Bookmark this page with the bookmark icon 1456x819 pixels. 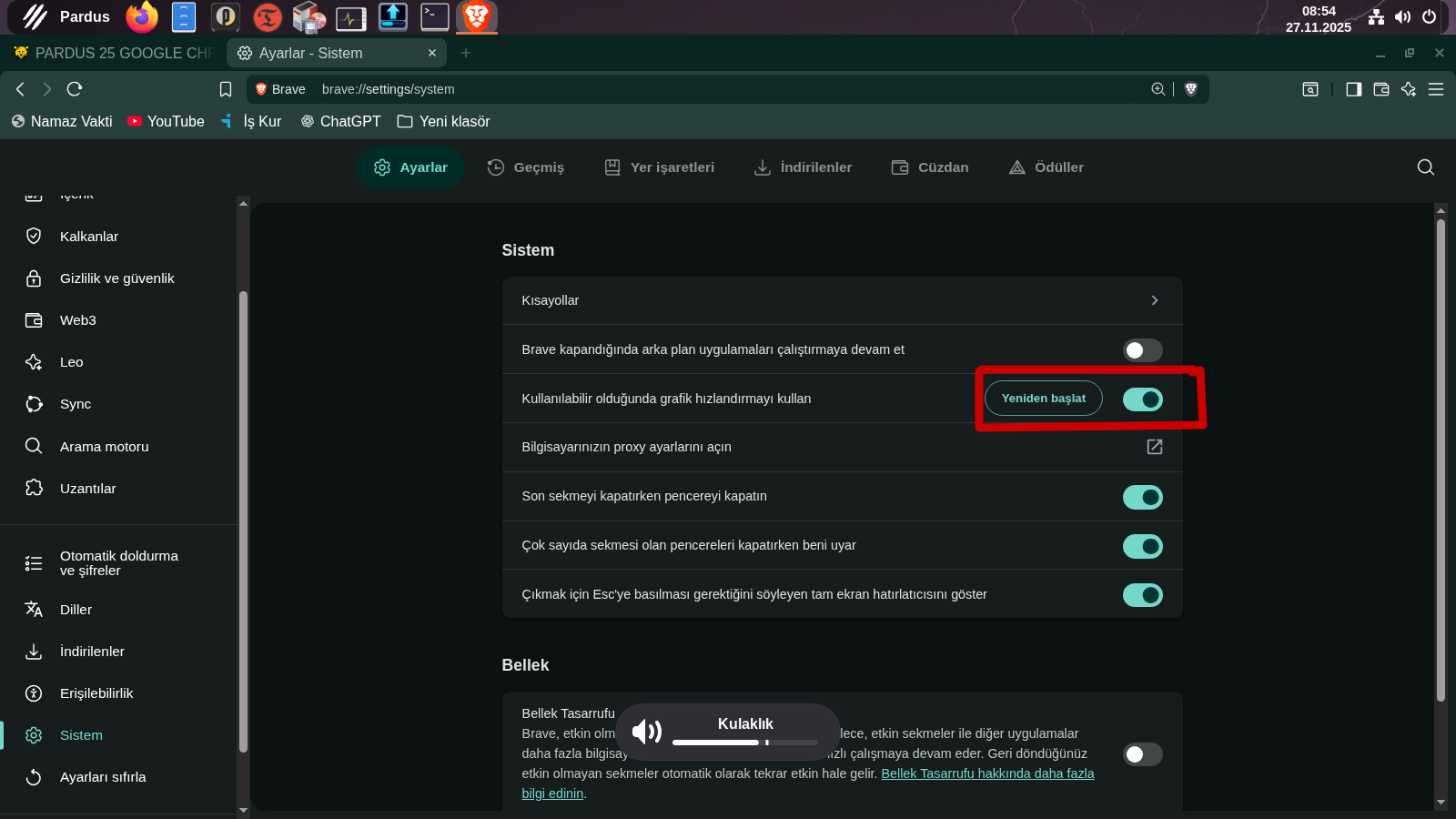pos(226,89)
